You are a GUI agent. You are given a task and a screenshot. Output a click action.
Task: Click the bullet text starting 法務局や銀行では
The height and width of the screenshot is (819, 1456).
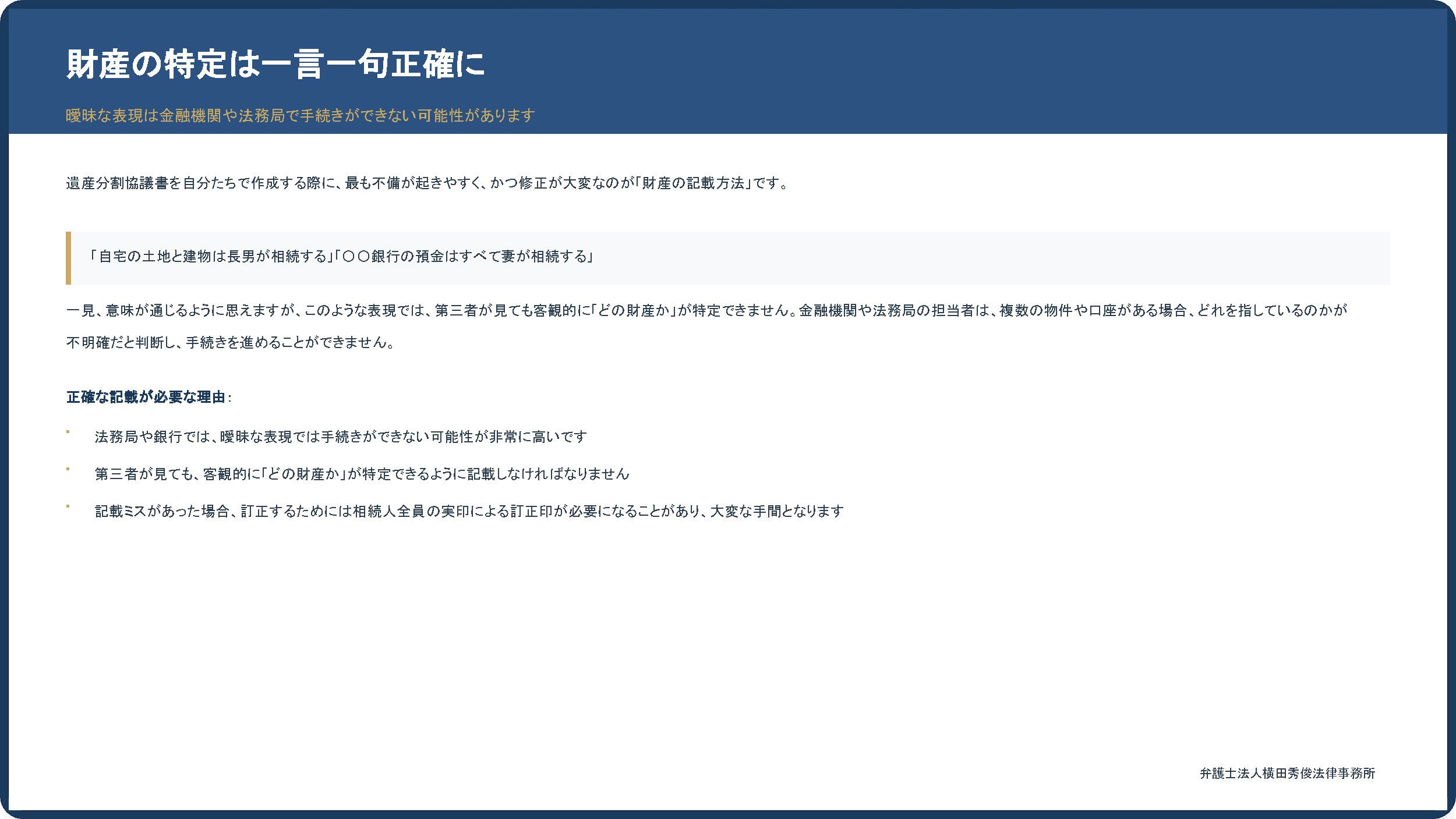(341, 437)
